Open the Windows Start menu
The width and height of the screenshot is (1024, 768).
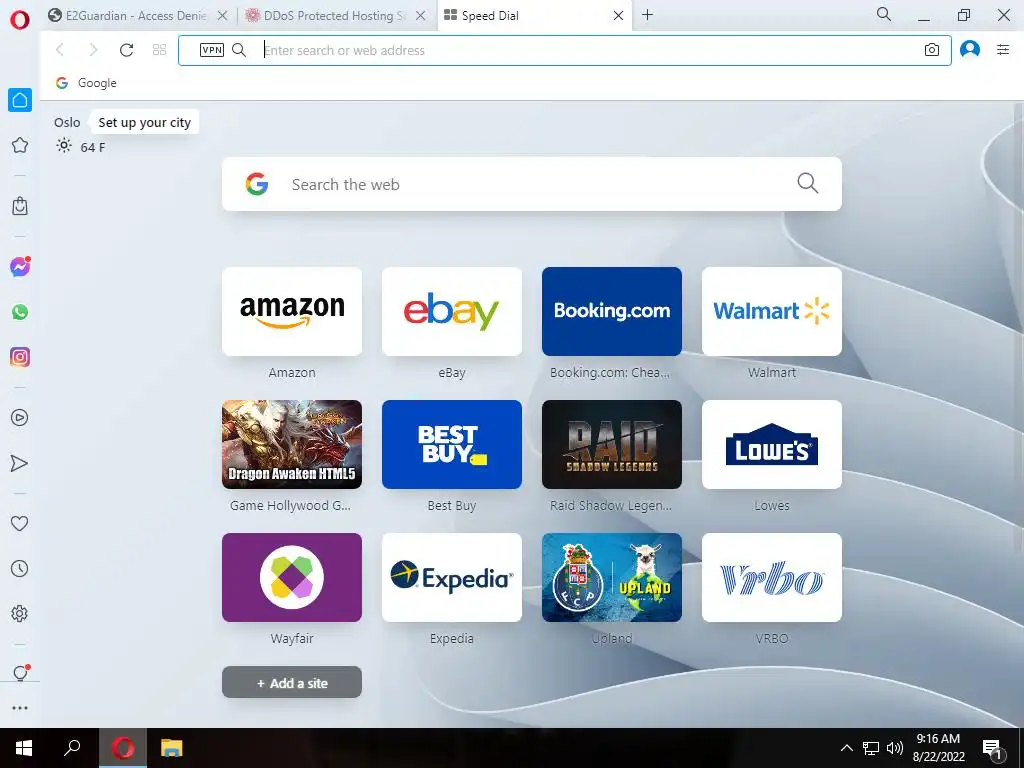click(24, 748)
